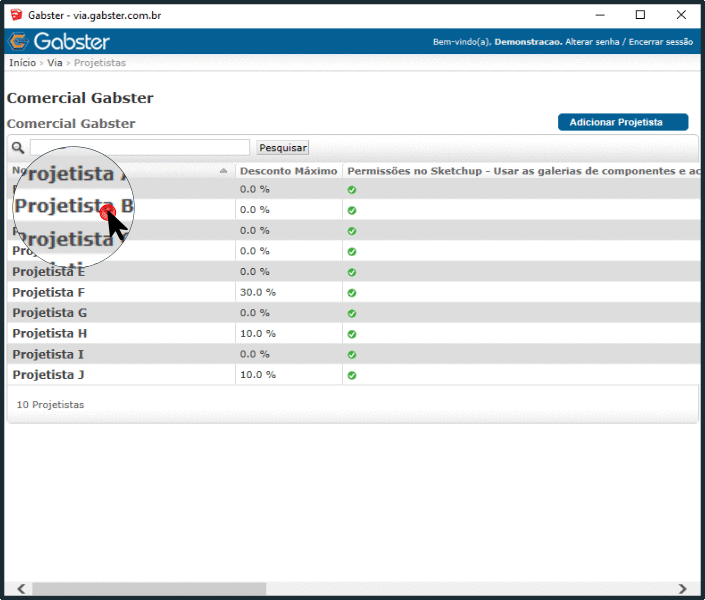This screenshot has height=600, width=705.
Task: Go to Início in the breadcrumb
Action: (22, 63)
